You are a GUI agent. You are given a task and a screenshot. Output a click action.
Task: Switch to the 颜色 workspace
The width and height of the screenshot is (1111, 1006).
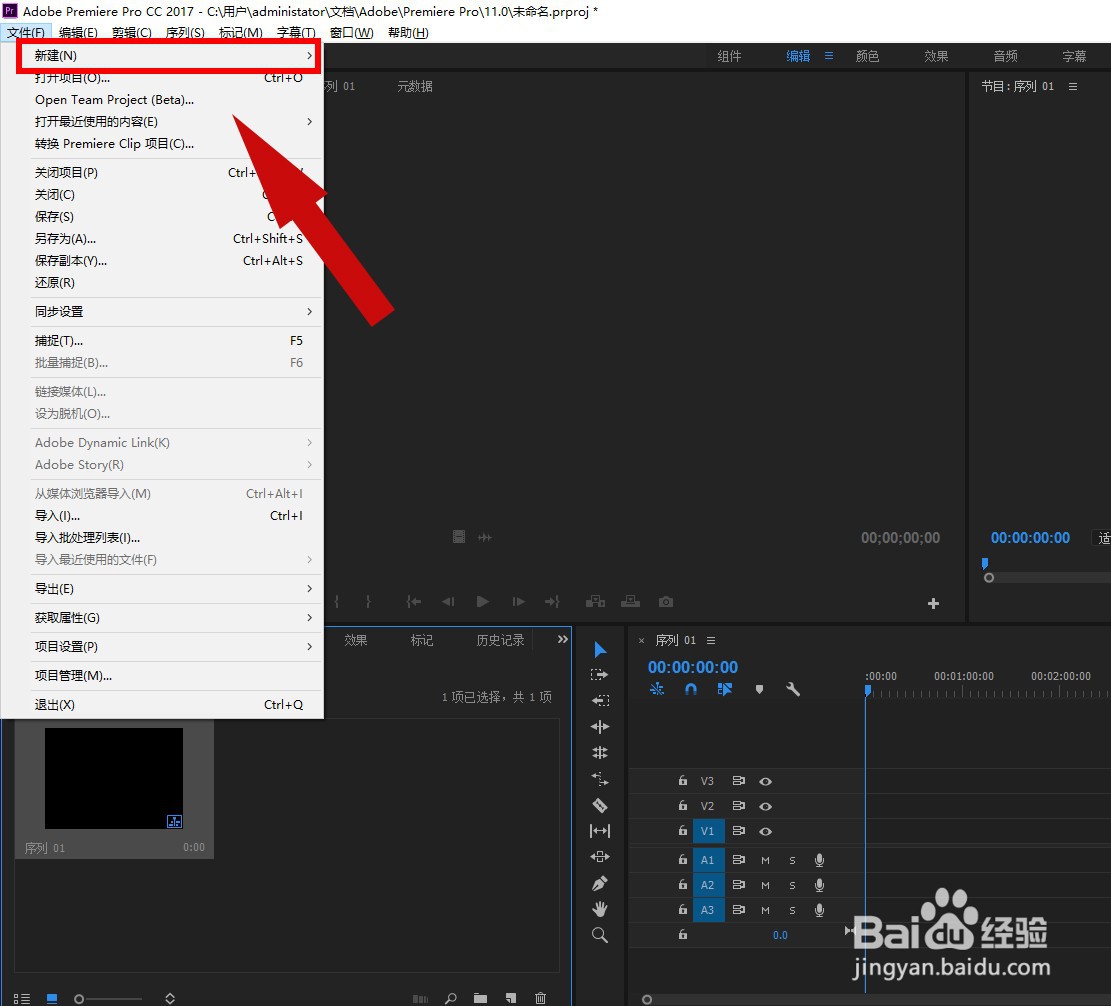pos(867,56)
